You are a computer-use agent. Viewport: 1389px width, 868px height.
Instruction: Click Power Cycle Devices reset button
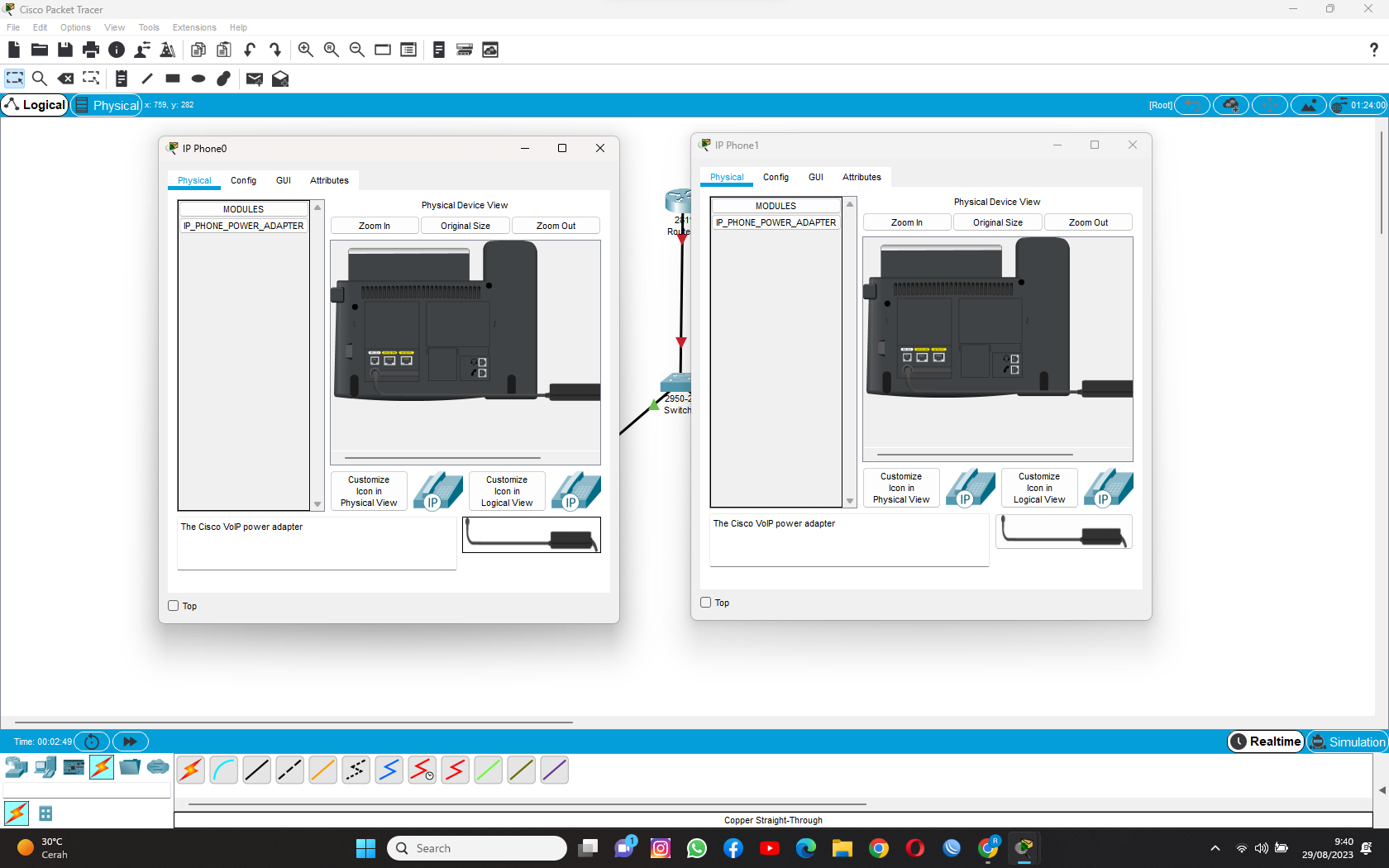[92, 742]
